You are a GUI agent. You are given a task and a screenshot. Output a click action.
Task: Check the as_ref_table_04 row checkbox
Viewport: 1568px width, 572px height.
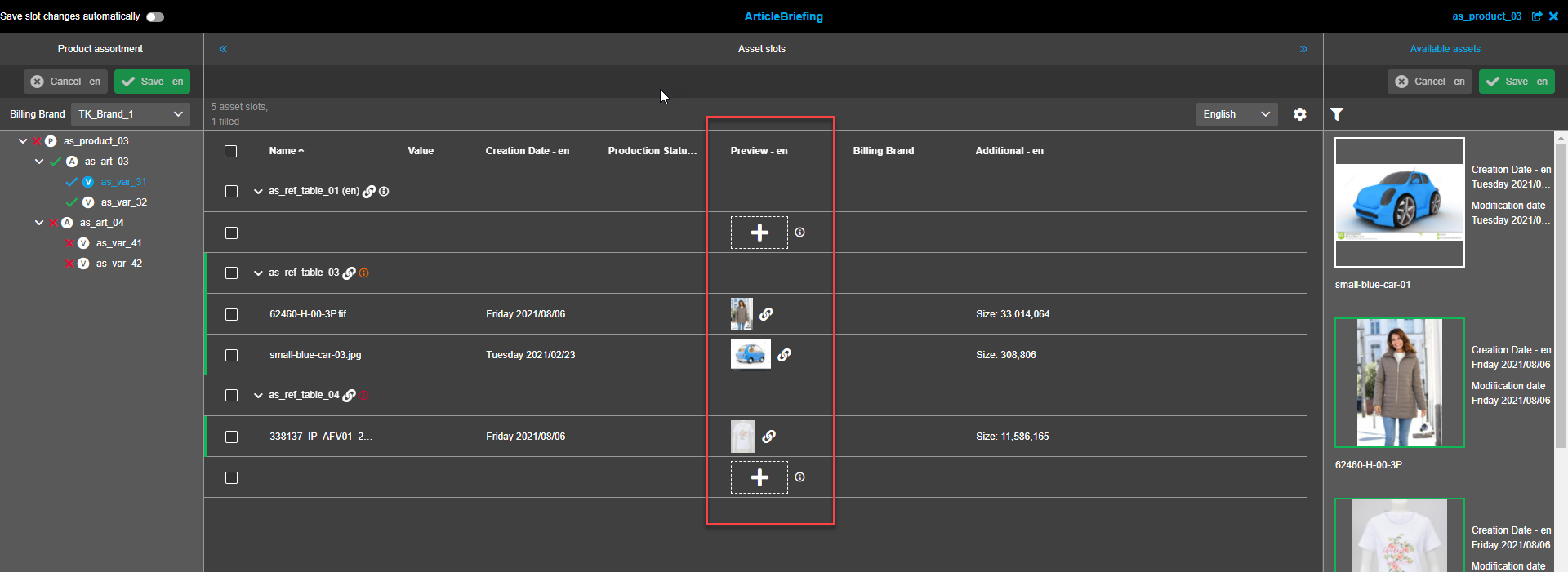[x=232, y=396]
